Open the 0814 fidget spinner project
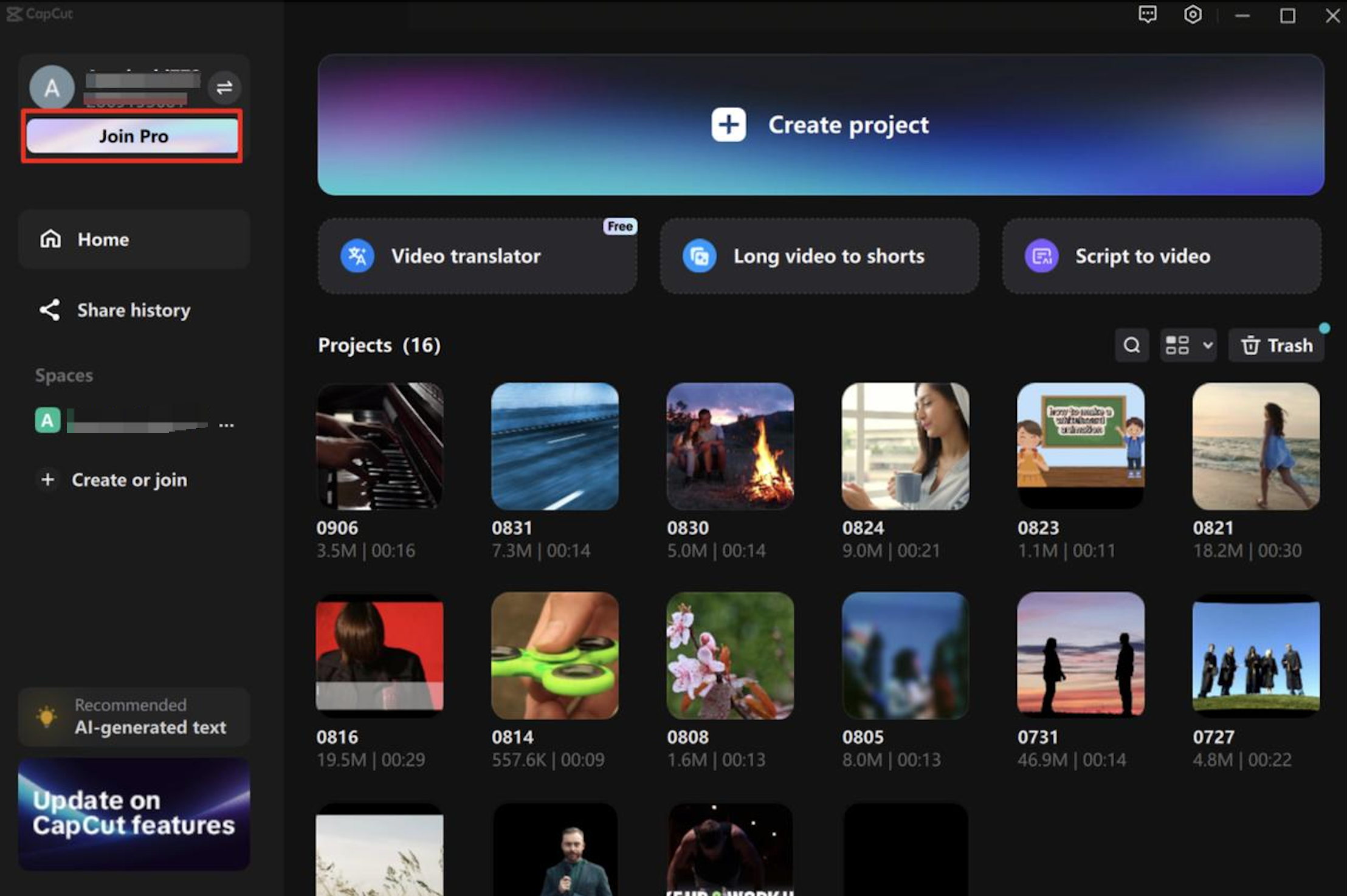1347x896 pixels. click(x=554, y=656)
